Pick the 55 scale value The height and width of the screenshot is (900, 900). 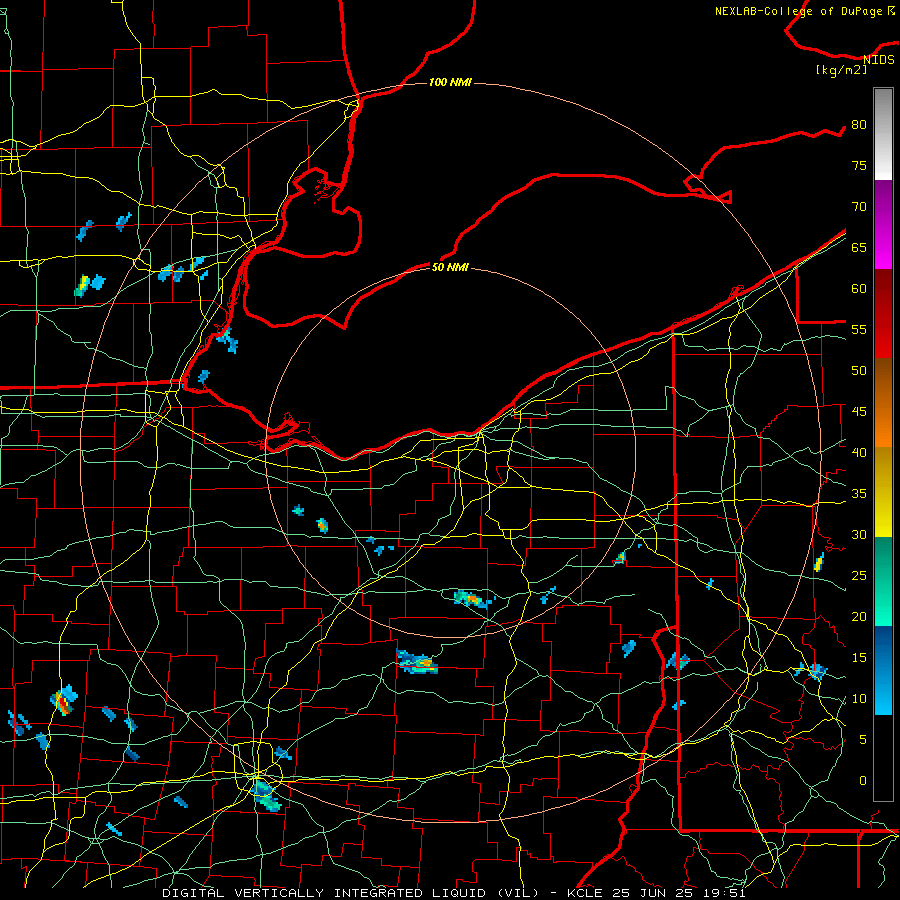click(x=859, y=330)
